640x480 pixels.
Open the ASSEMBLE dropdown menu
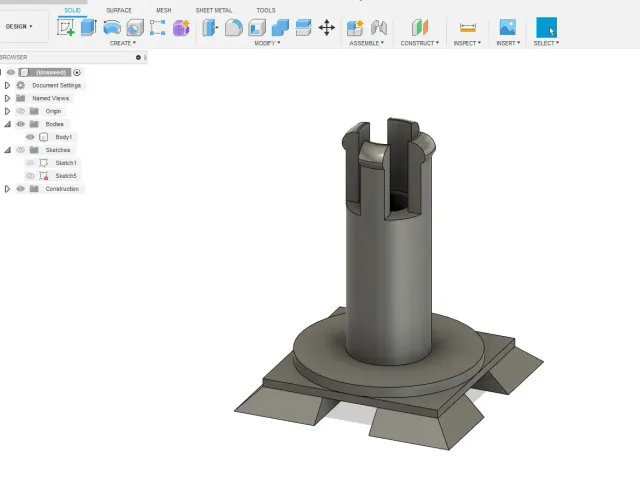coord(366,43)
